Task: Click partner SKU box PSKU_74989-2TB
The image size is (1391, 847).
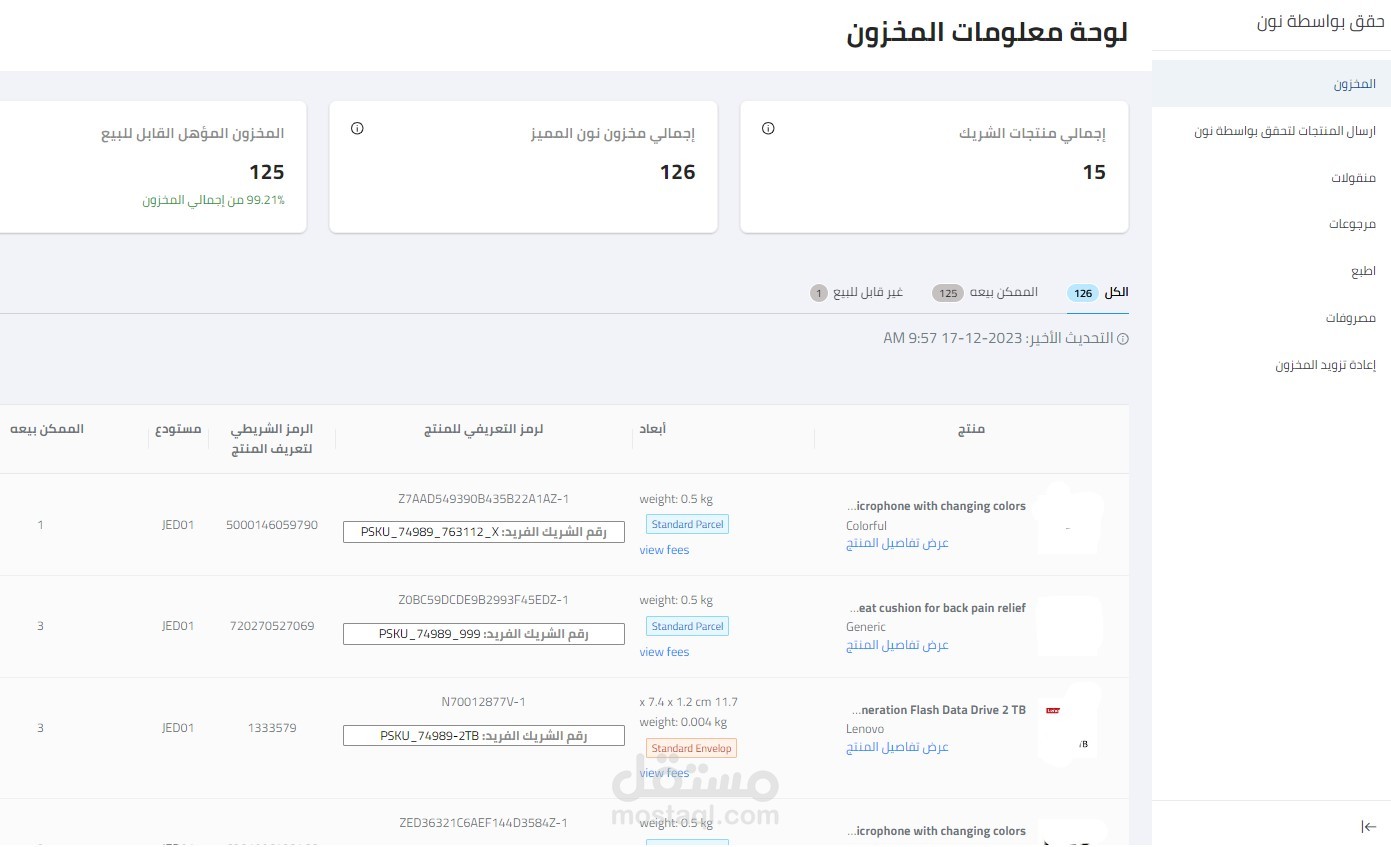Action: tap(483, 736)
